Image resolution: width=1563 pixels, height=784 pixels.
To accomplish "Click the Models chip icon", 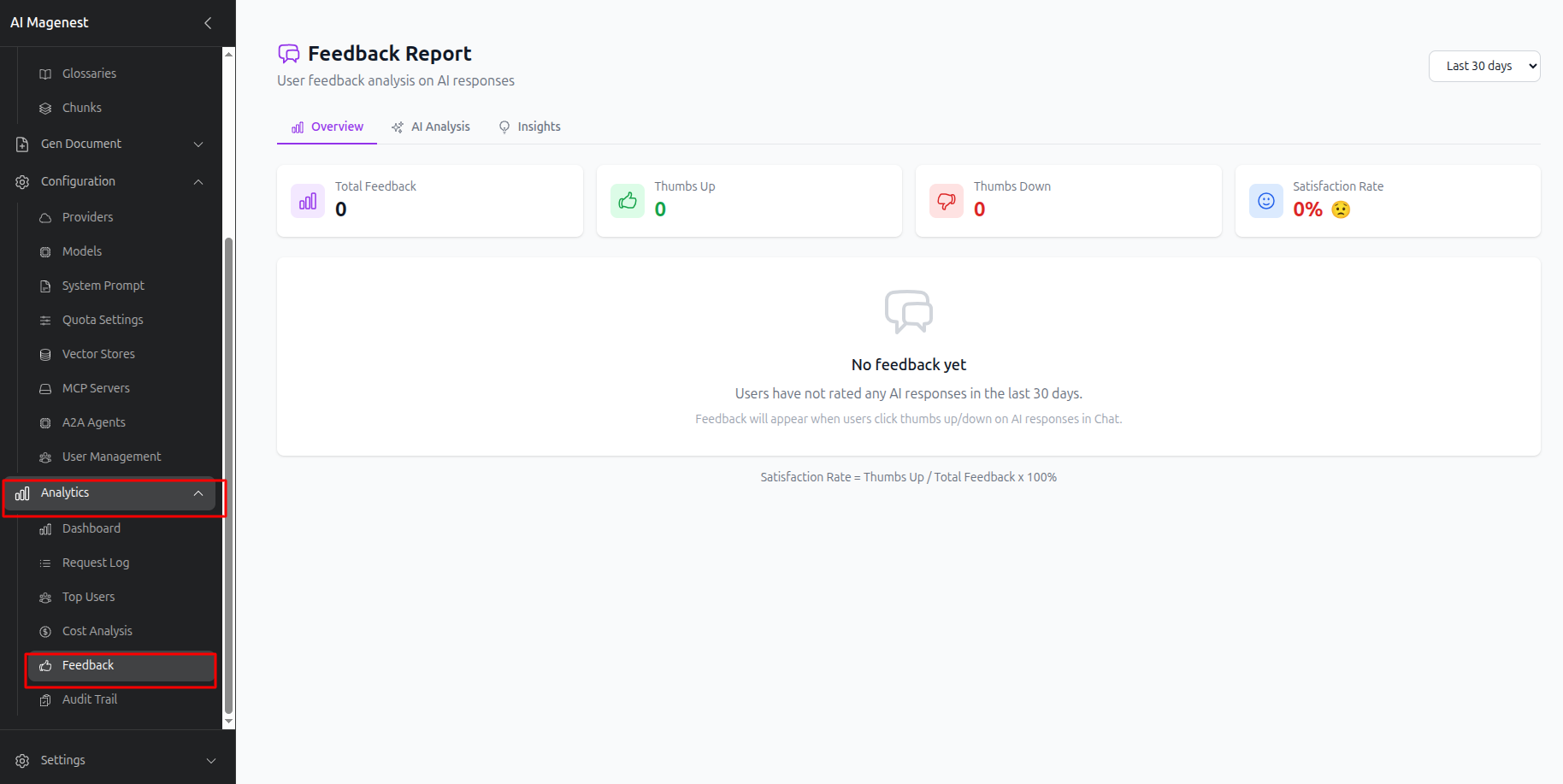I will [45, 252].
